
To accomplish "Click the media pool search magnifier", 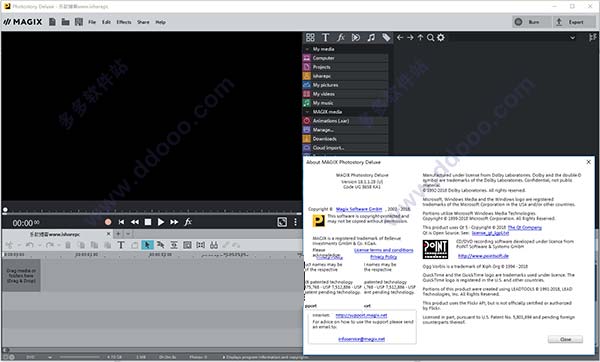I will pos(430,38).
